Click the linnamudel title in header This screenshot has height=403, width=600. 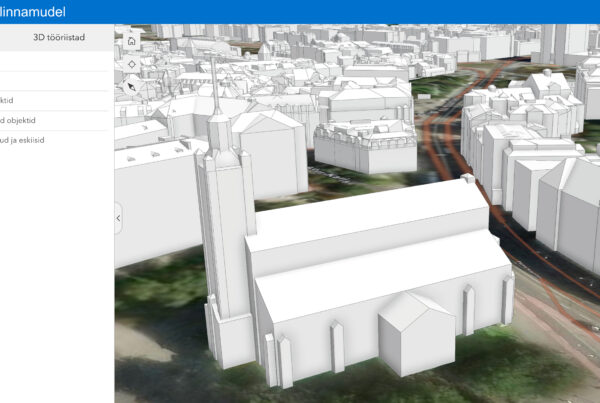point(35,11)
